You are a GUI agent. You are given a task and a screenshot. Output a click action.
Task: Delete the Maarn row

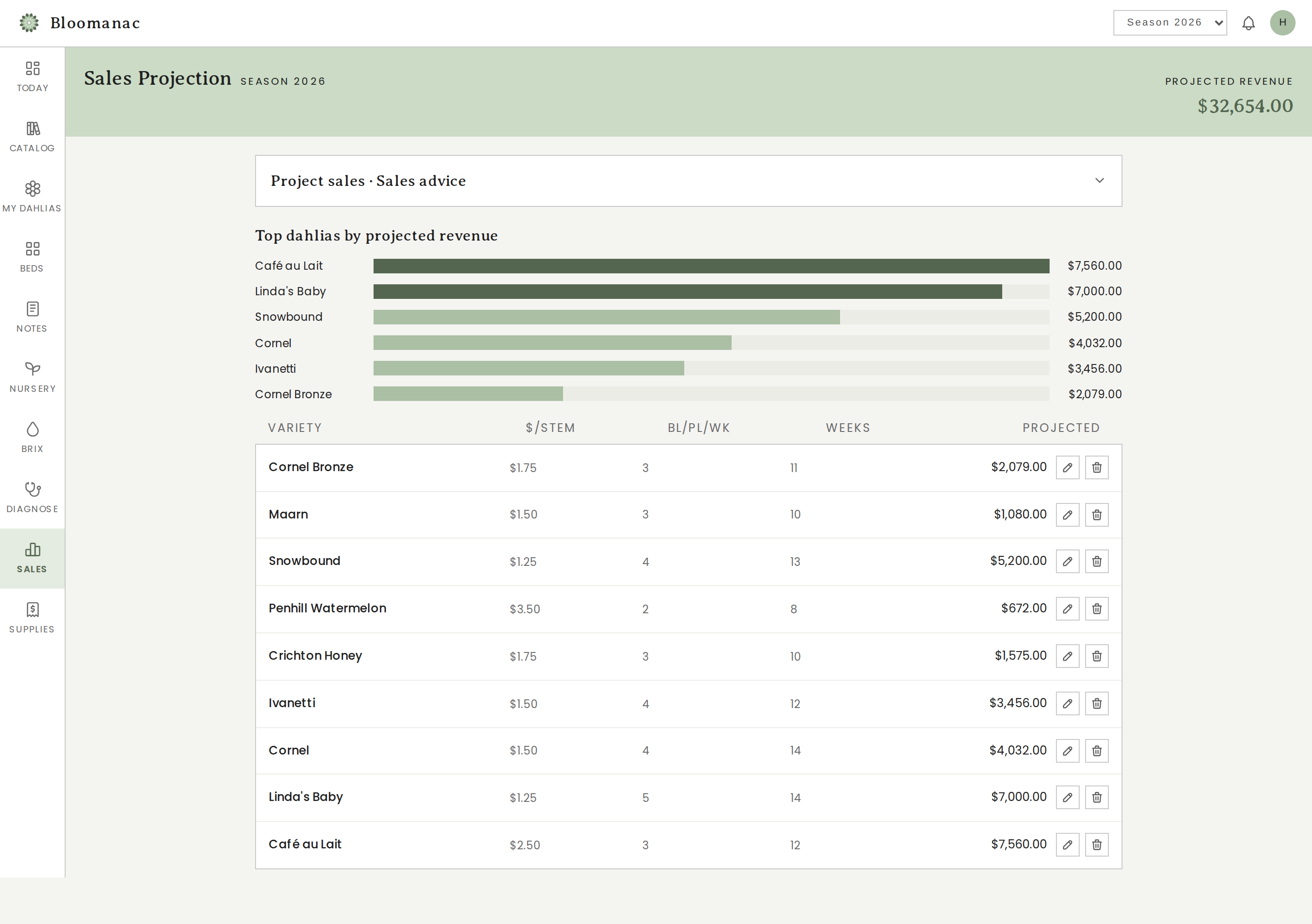(1097, 515)
